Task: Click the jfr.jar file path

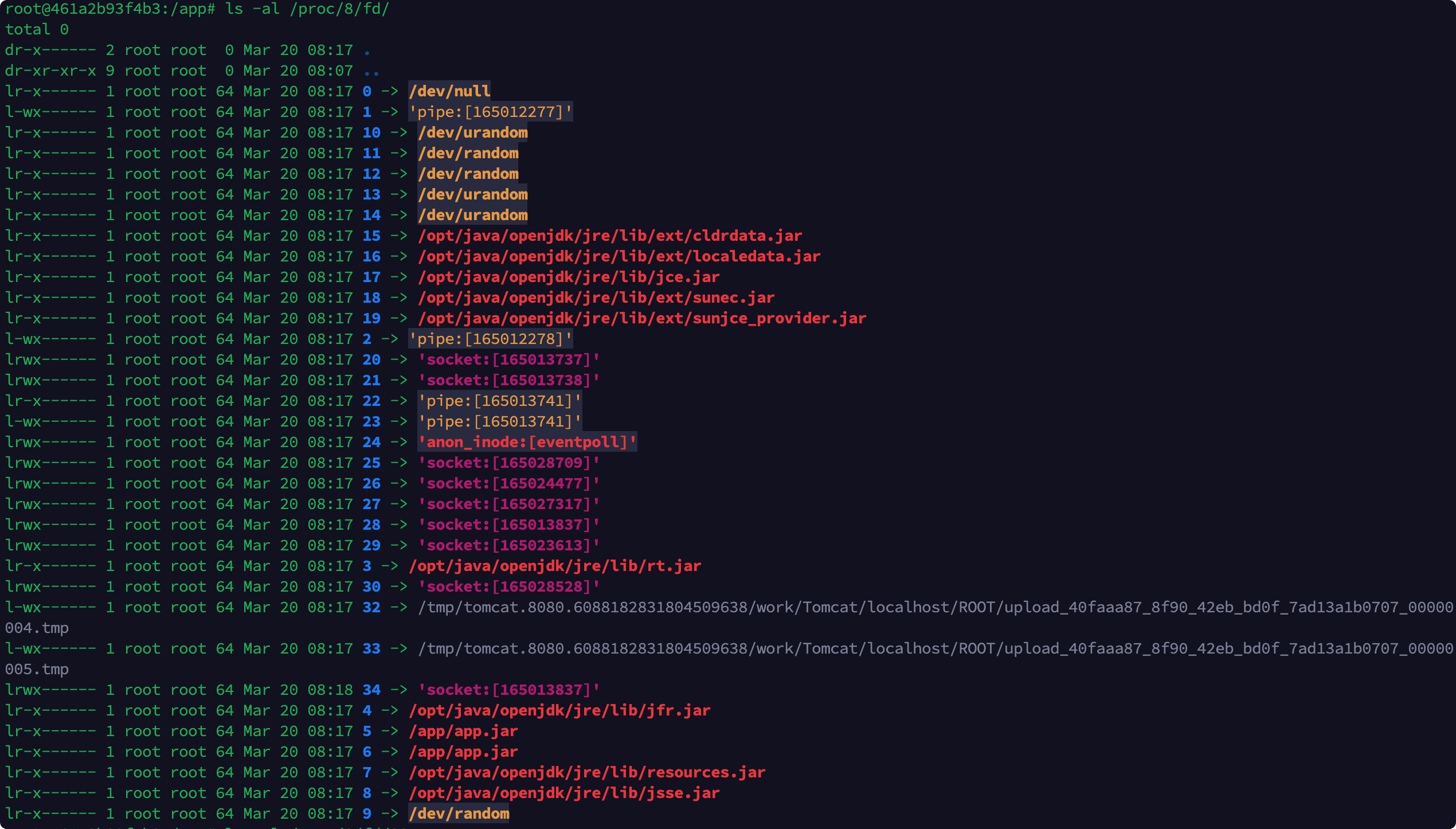Action: (559, 710)
